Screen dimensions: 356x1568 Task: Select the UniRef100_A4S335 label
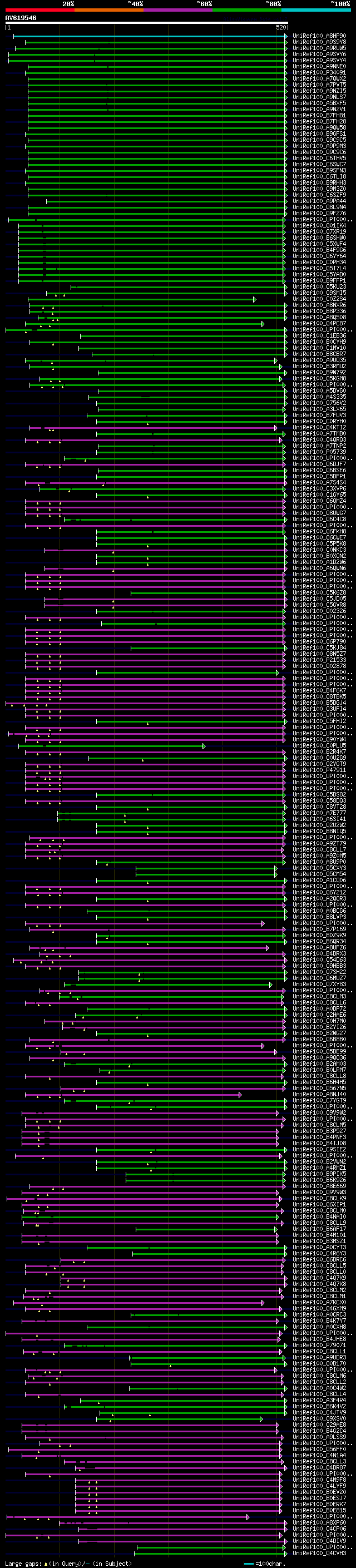tap(319, 397)
